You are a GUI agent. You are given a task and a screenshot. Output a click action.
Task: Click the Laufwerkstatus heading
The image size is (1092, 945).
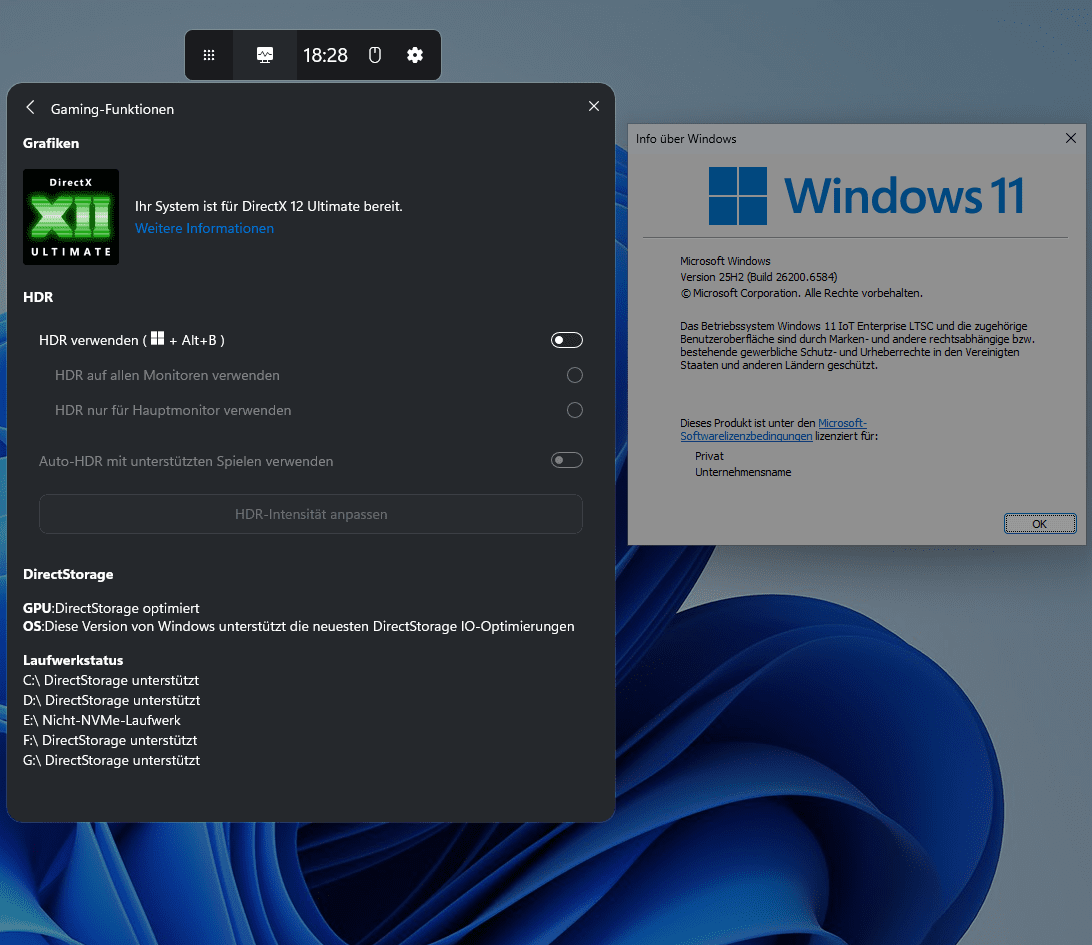pyautogui.click(x=73, y=660)
